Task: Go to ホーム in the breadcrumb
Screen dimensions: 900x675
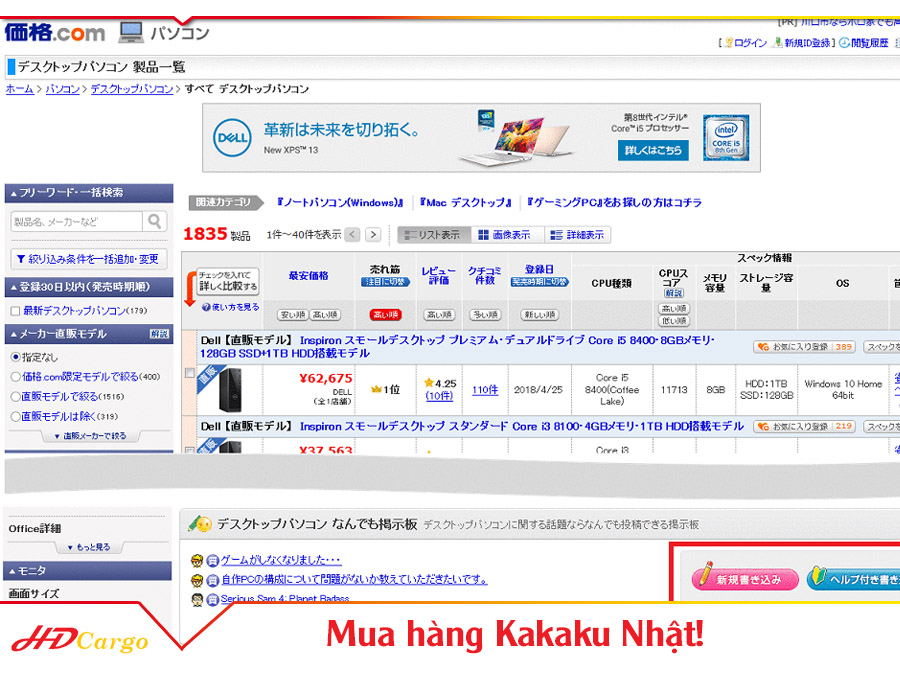Action: [20, 89]
